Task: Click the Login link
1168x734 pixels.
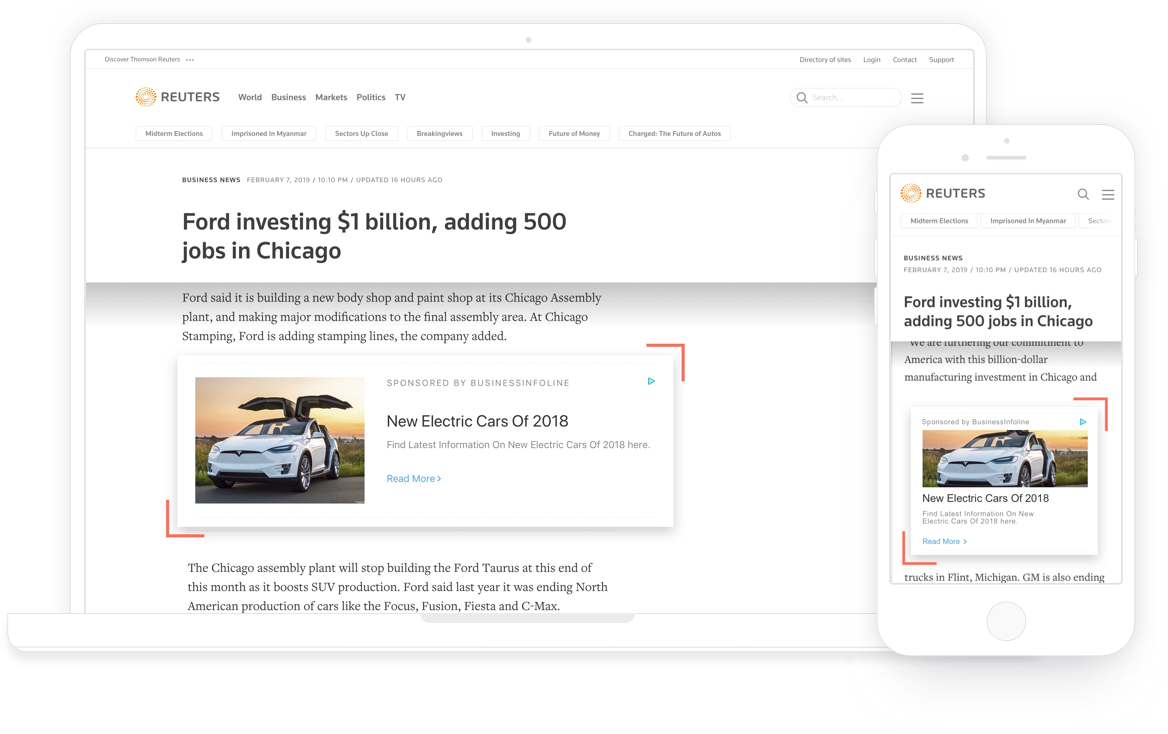Action: 872,60
